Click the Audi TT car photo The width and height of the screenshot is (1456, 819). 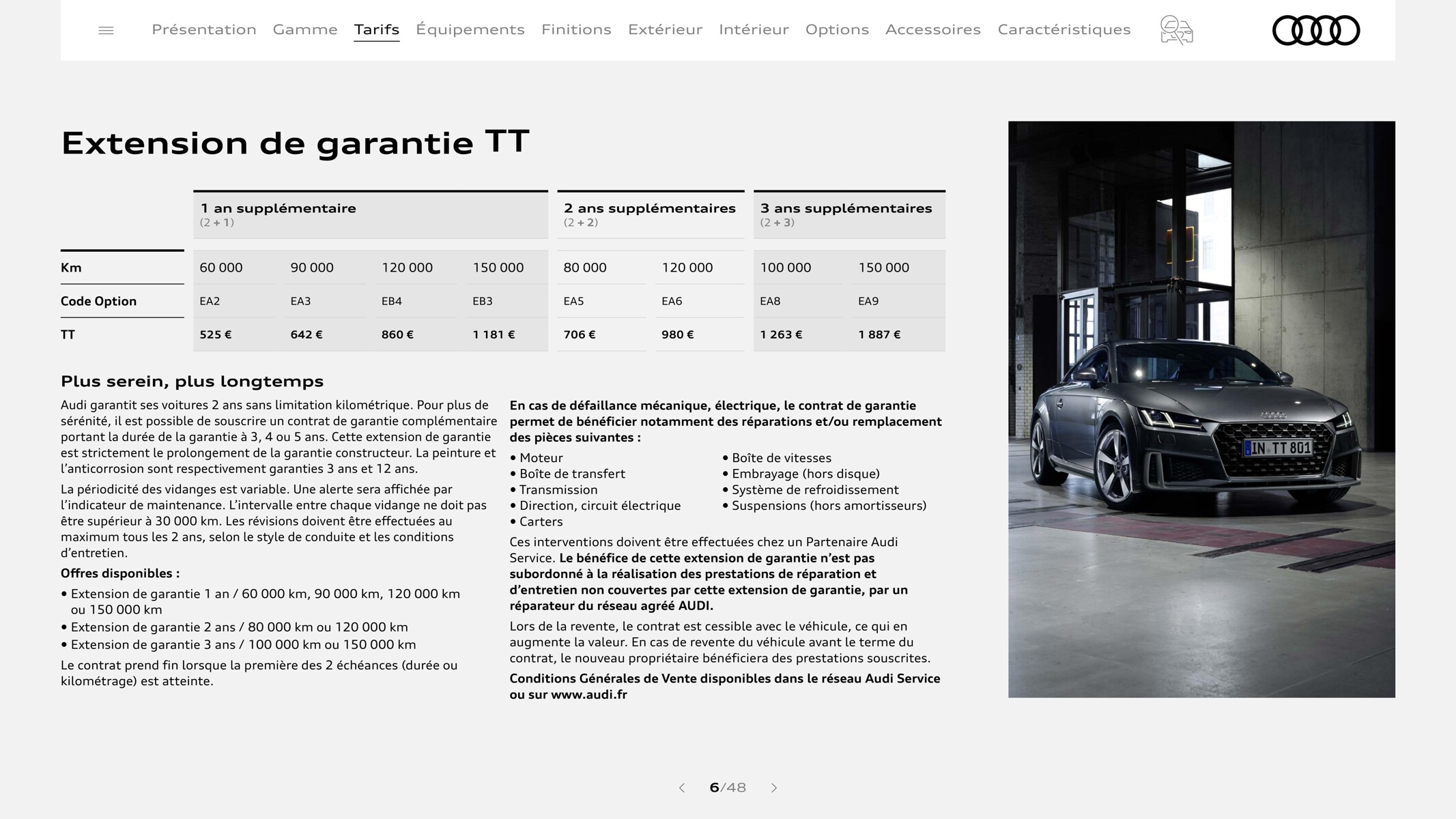pos(1201,409)
